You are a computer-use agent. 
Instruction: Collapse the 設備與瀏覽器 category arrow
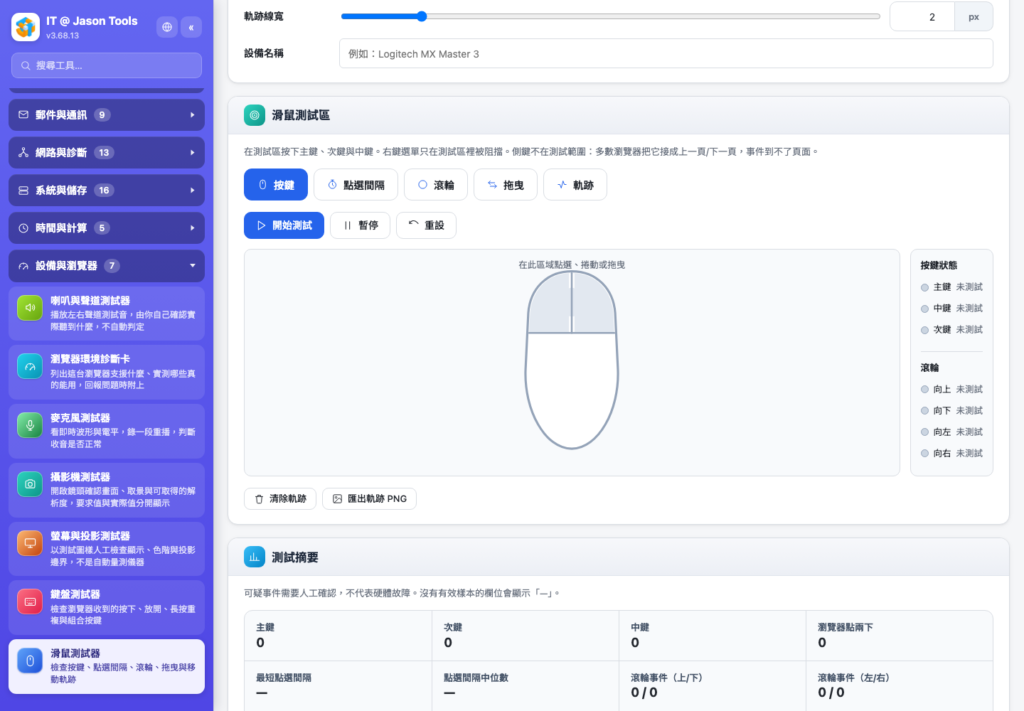tap(192, 266)
